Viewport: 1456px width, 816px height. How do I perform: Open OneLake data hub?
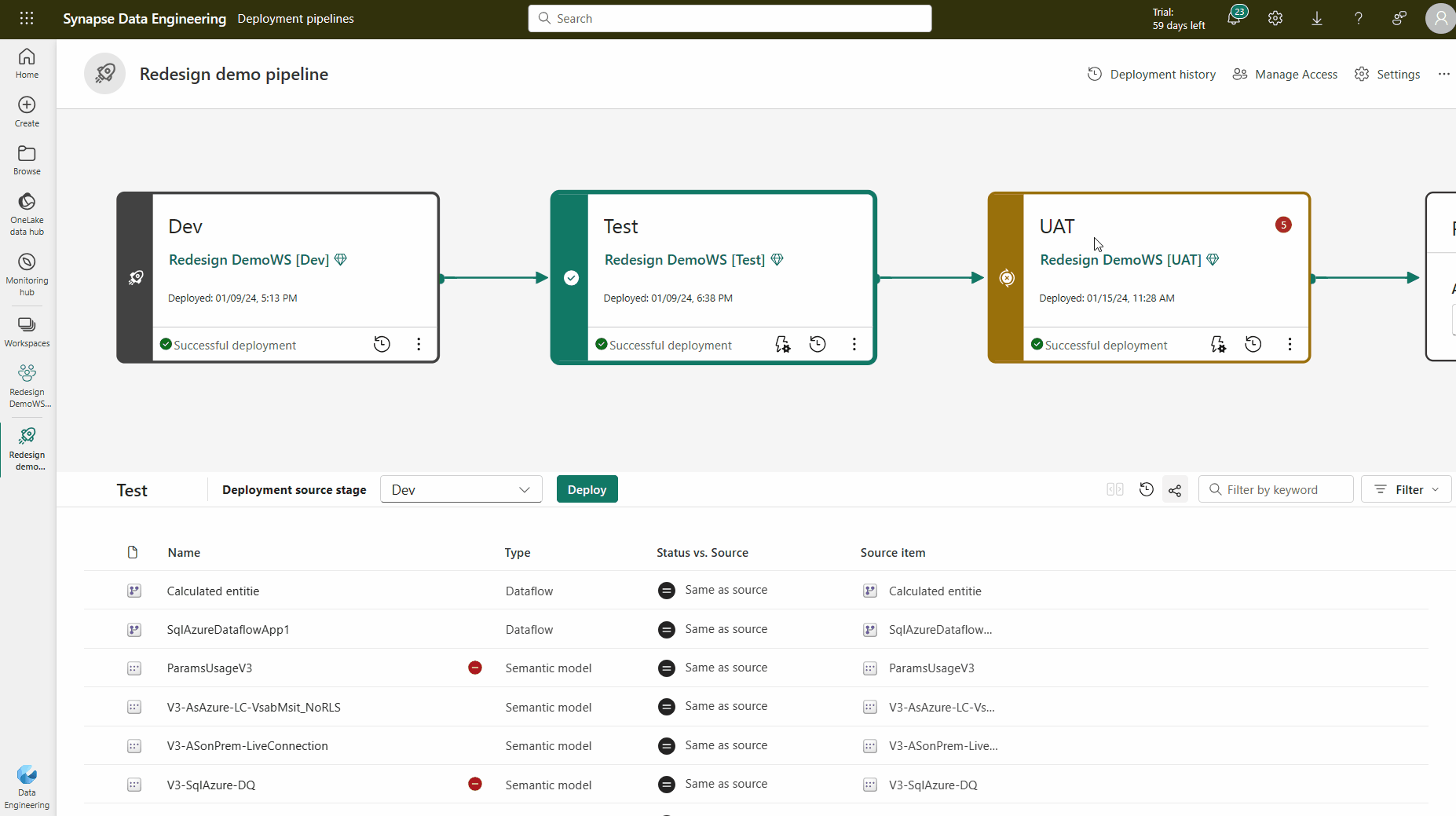pos(27,214)
